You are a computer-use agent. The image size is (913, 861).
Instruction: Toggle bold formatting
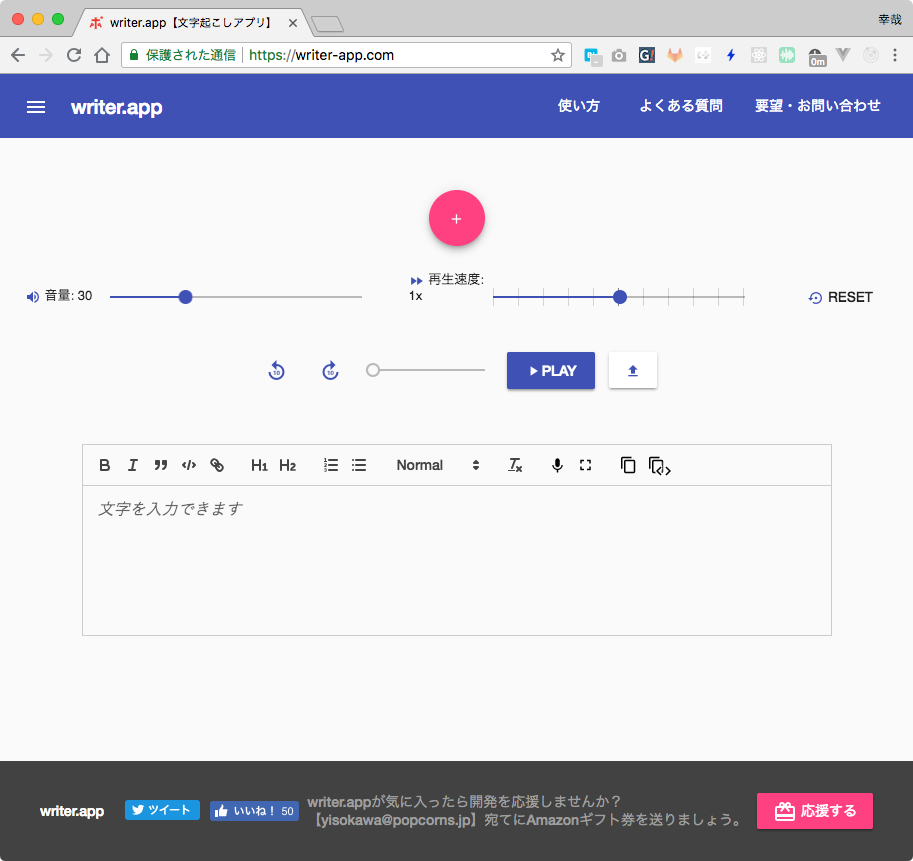(x=104, y=465)
